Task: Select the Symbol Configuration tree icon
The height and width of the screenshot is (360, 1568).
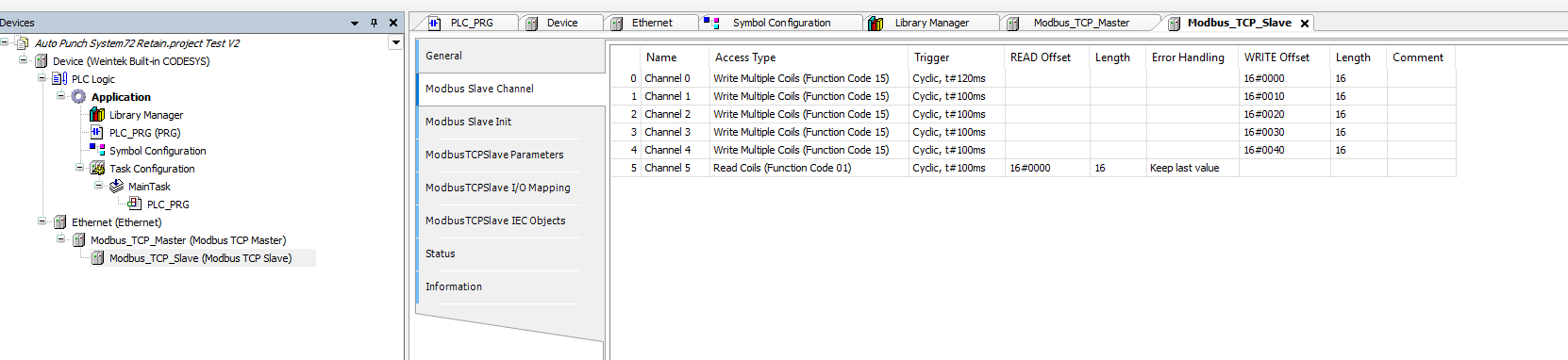Action: tap(97, 150)
